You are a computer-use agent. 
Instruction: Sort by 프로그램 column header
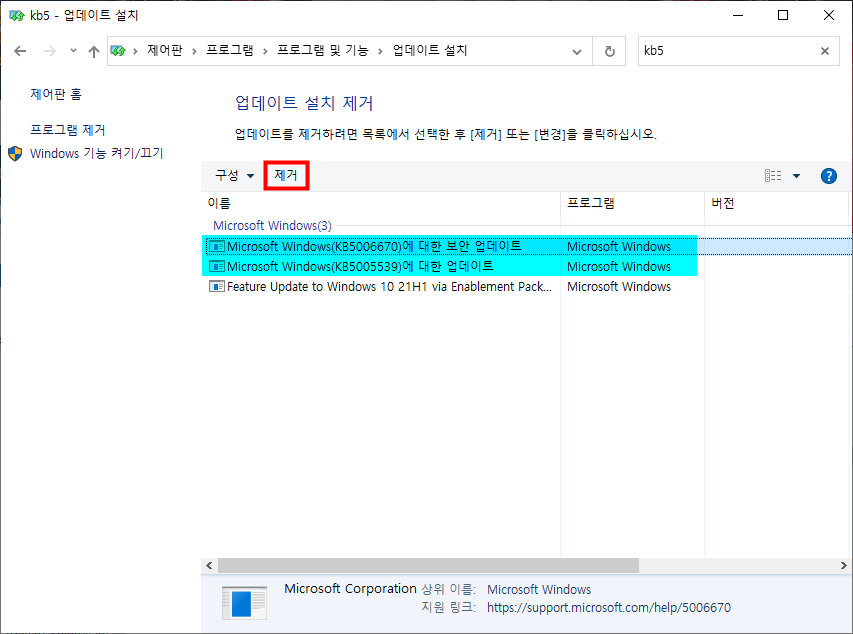click(633, 204)
